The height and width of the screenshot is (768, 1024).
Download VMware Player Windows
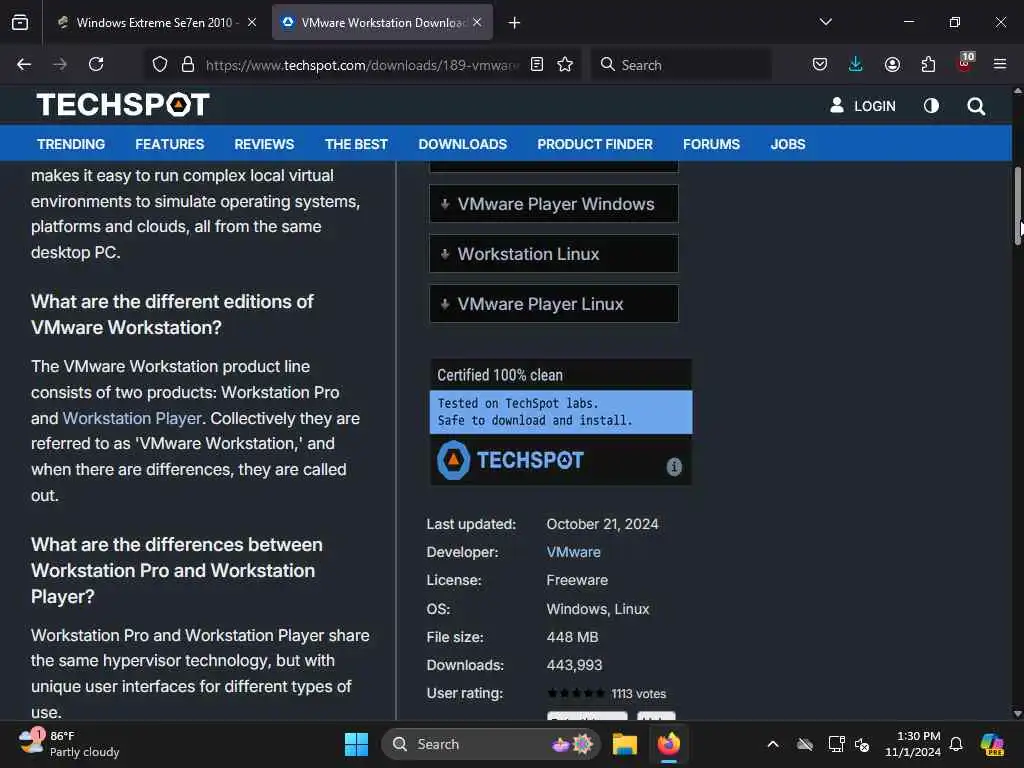(x=554, y=204)
